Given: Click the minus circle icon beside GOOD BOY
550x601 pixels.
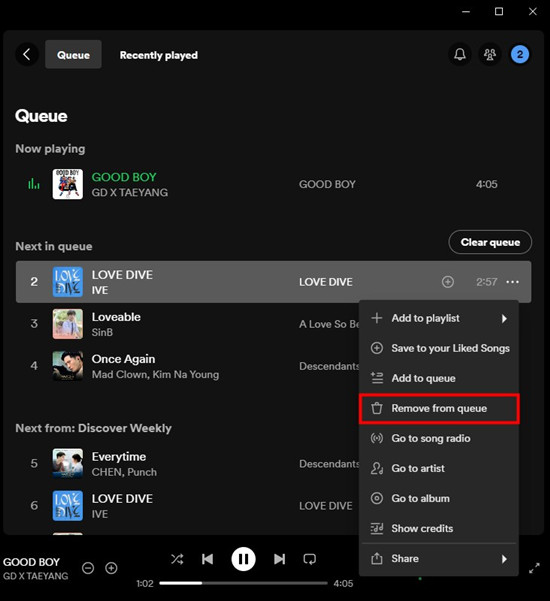Looking at the screenshot, I should (88, 568).
